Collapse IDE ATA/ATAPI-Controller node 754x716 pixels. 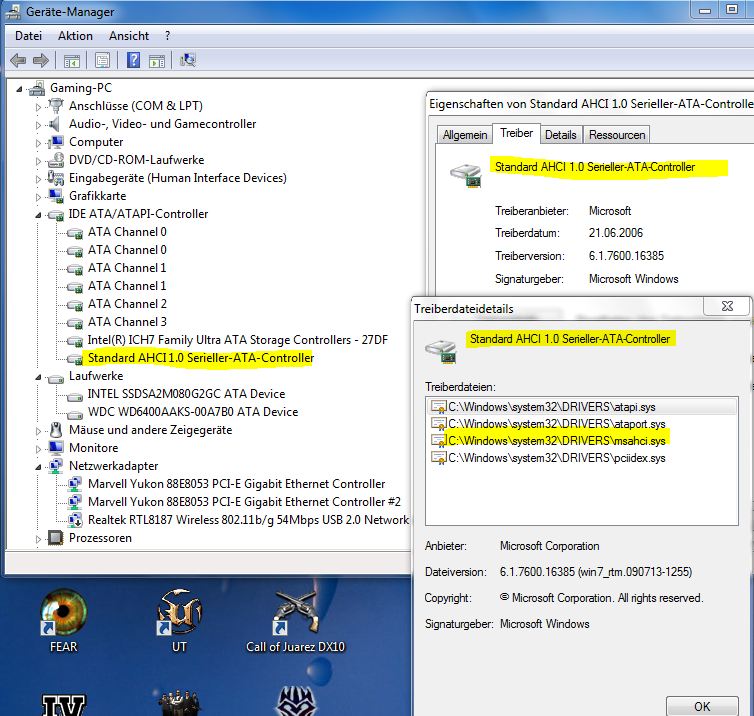click(38, 215)
